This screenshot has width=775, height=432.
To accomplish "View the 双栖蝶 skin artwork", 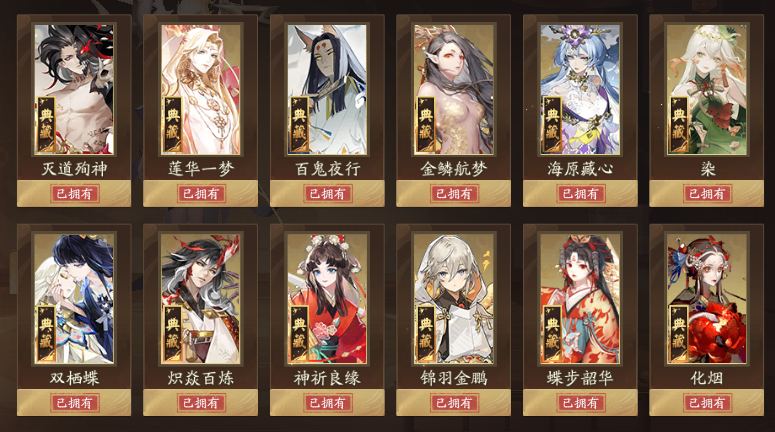I will 74,299.
